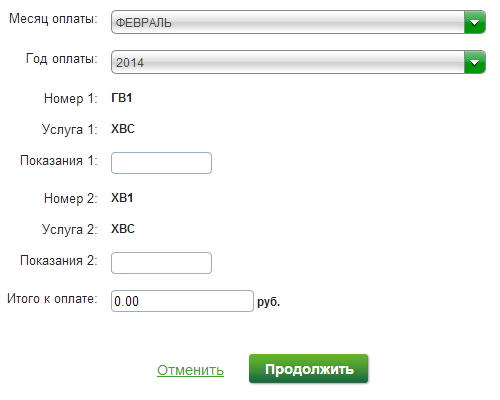Image resolution: width=500 pixels, height=400 pixels.
Task: Click the Итого к оплате label
Action: coord(52,299)
